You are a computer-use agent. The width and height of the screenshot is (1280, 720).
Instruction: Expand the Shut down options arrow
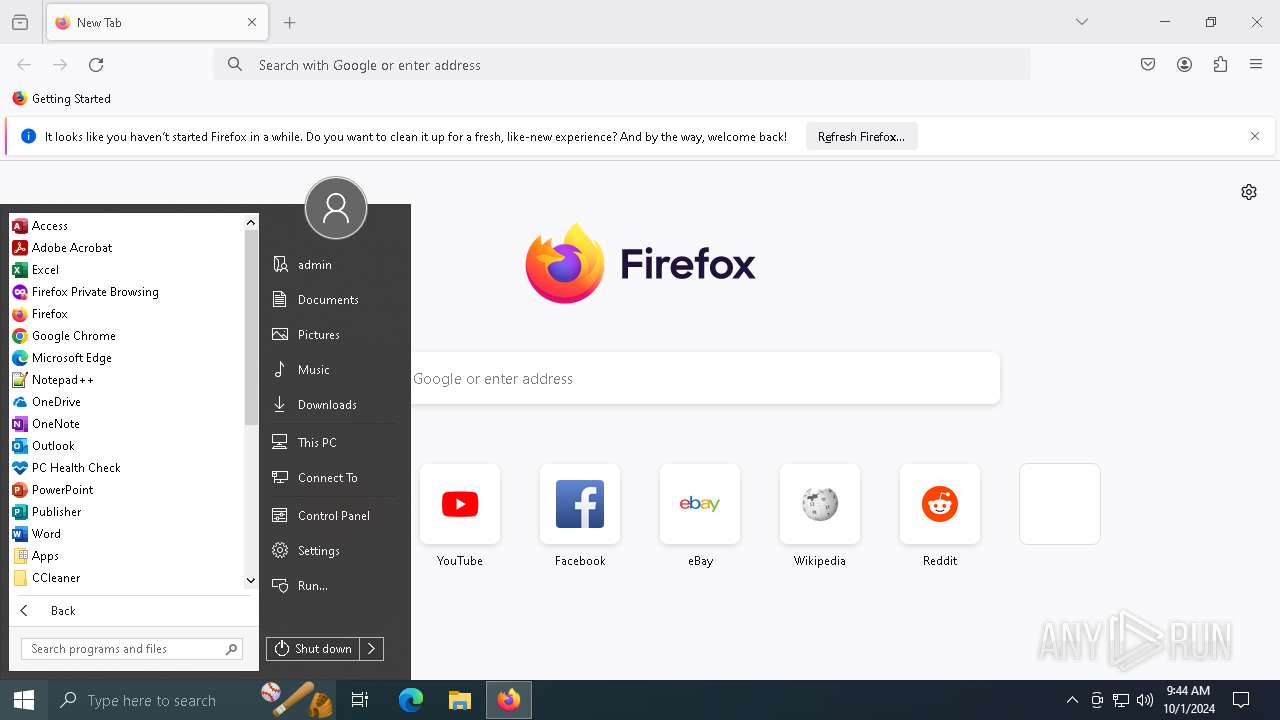coord(371,649)
